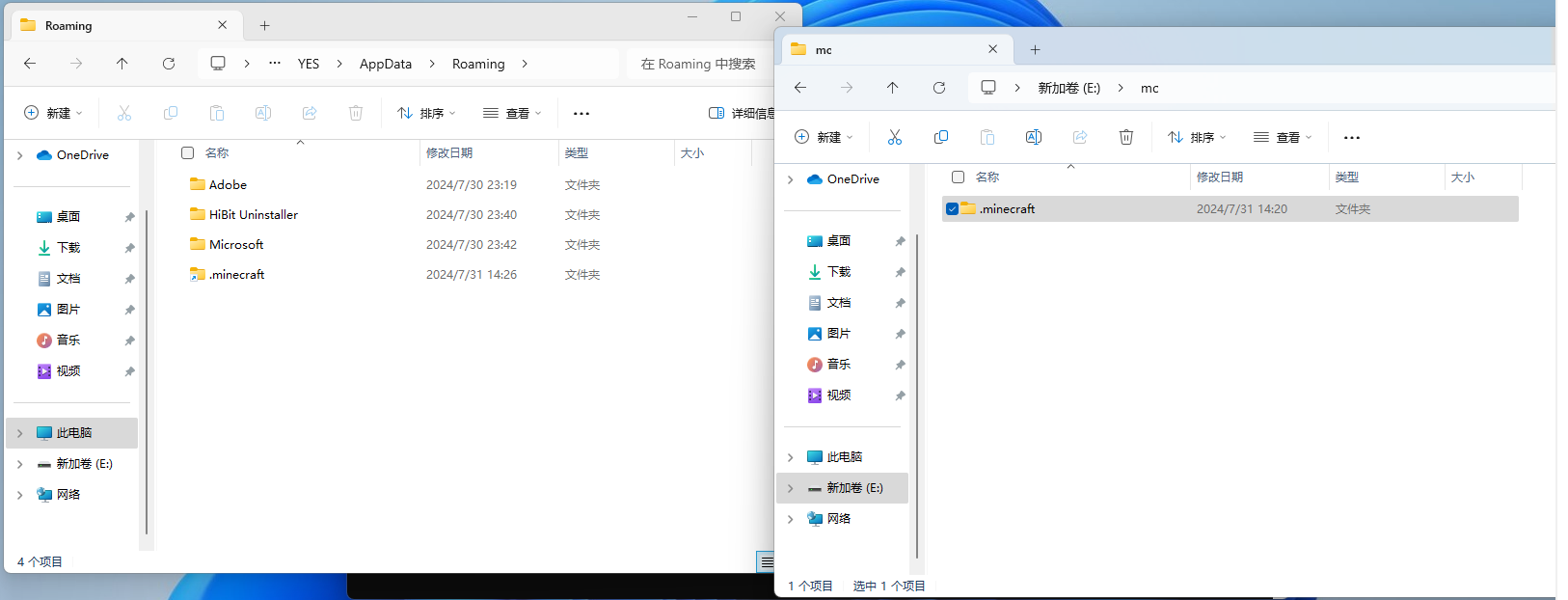
Task: Copy the selected item in mc window
Action: pos(941,137)
